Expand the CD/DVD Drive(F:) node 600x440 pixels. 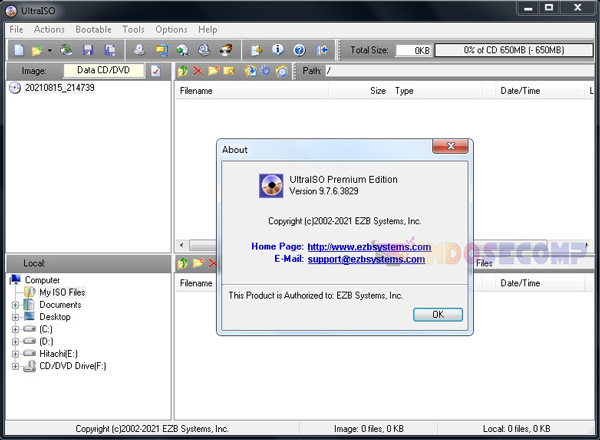point(15,366)
